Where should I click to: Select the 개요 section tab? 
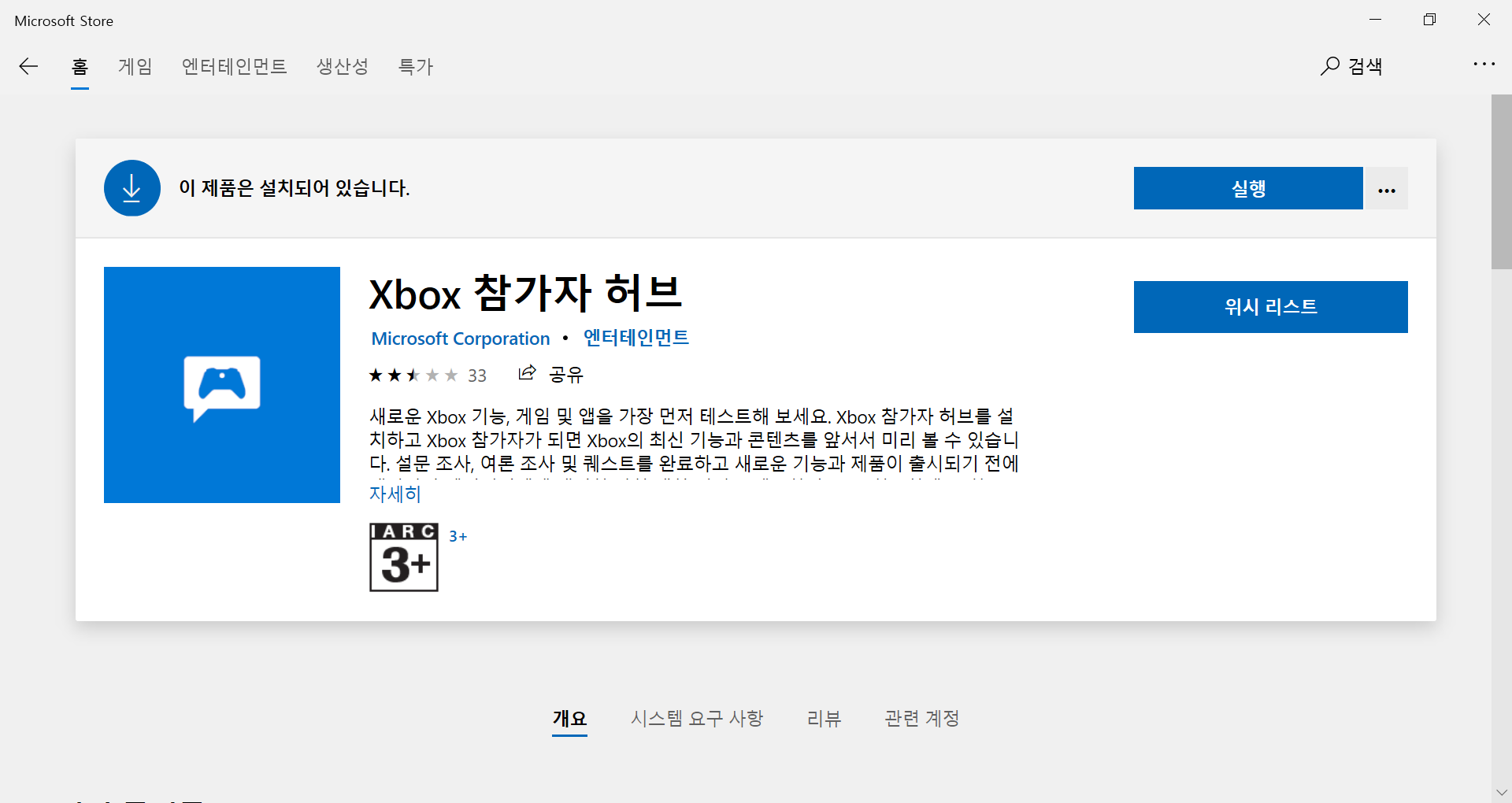pyautogui.click(x=570, y=718)
